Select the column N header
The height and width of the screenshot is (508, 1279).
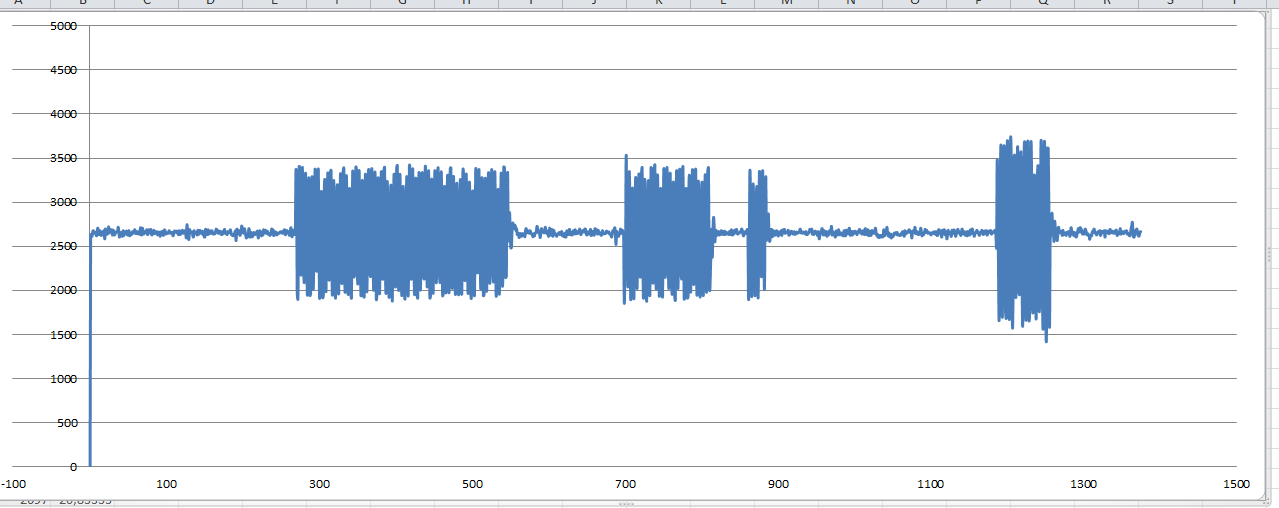(851, 3)
